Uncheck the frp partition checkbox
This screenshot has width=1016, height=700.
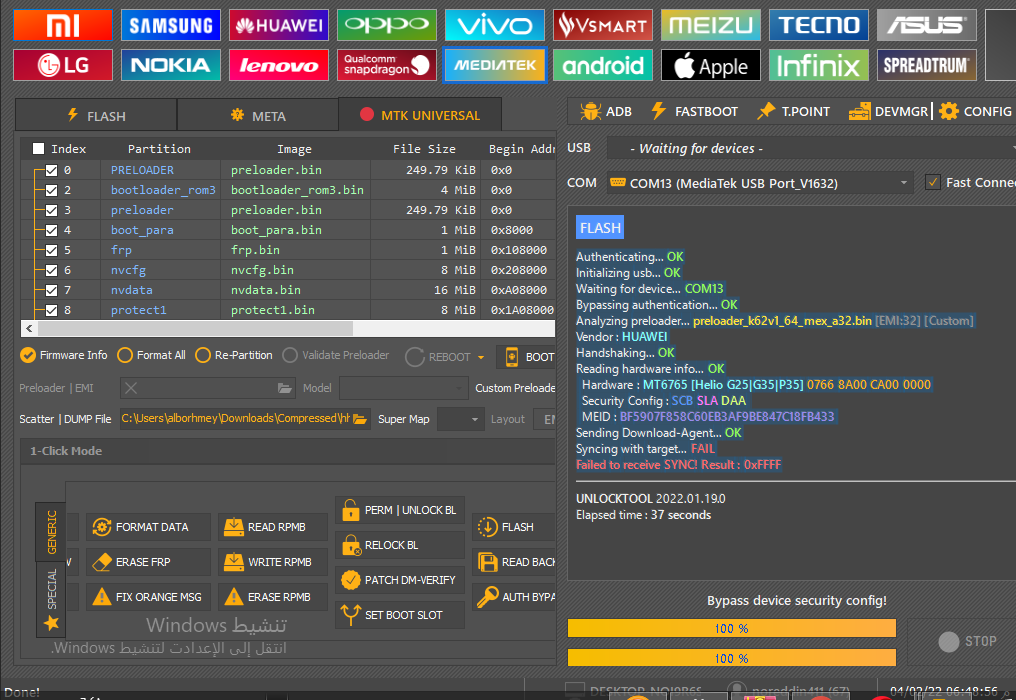(51, 251)
